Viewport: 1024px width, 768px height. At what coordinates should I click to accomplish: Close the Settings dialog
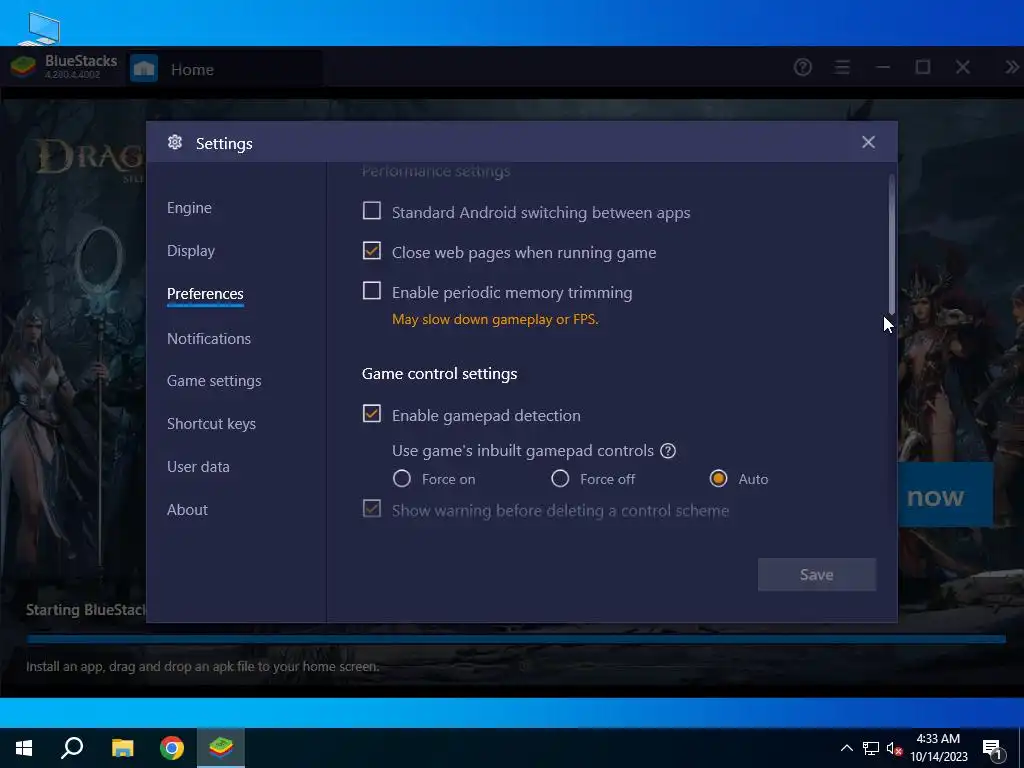pos(868,142)
